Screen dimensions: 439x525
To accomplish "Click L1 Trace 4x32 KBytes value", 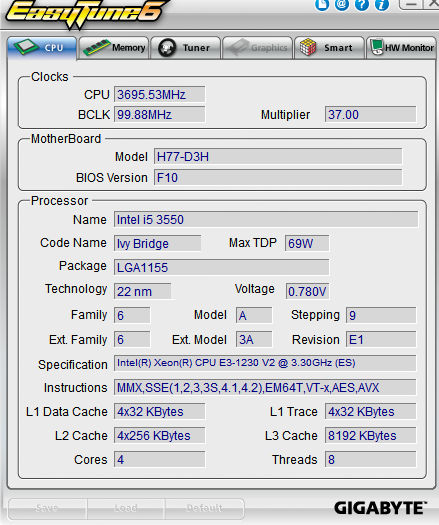I will click(370, 411).
